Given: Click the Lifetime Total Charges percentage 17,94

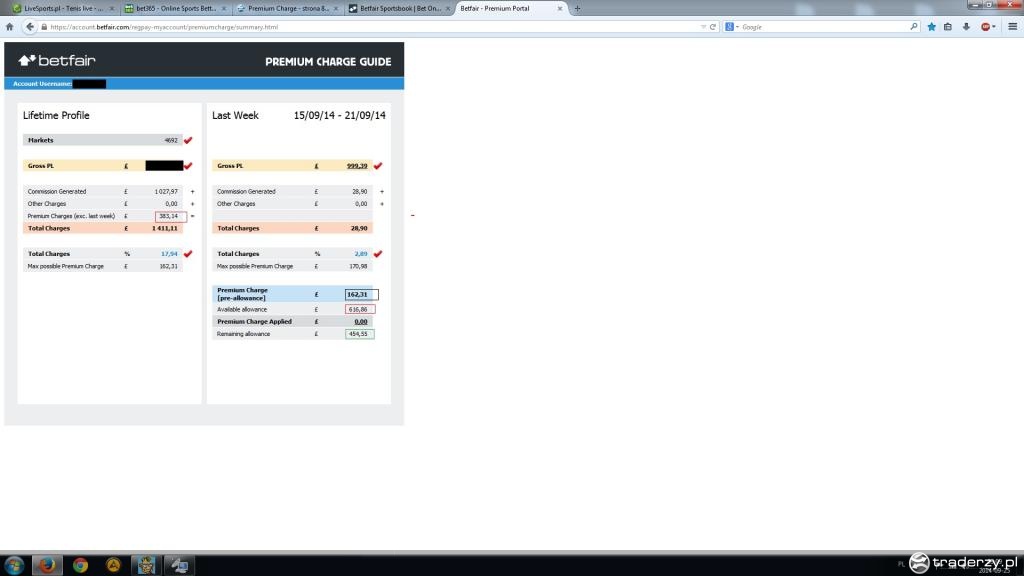Looking at the screenshot, I should click(x=169, y=253).
